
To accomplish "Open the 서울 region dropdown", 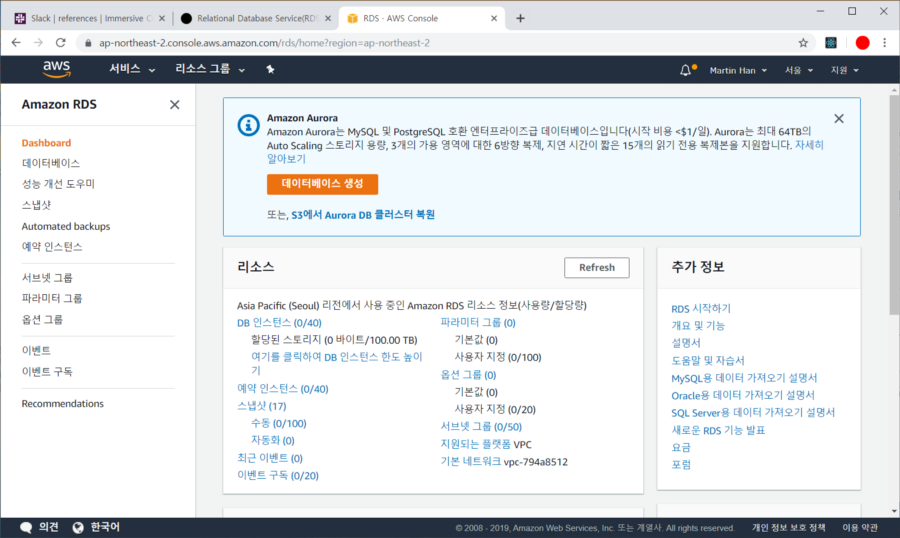I will pos(799,70).
